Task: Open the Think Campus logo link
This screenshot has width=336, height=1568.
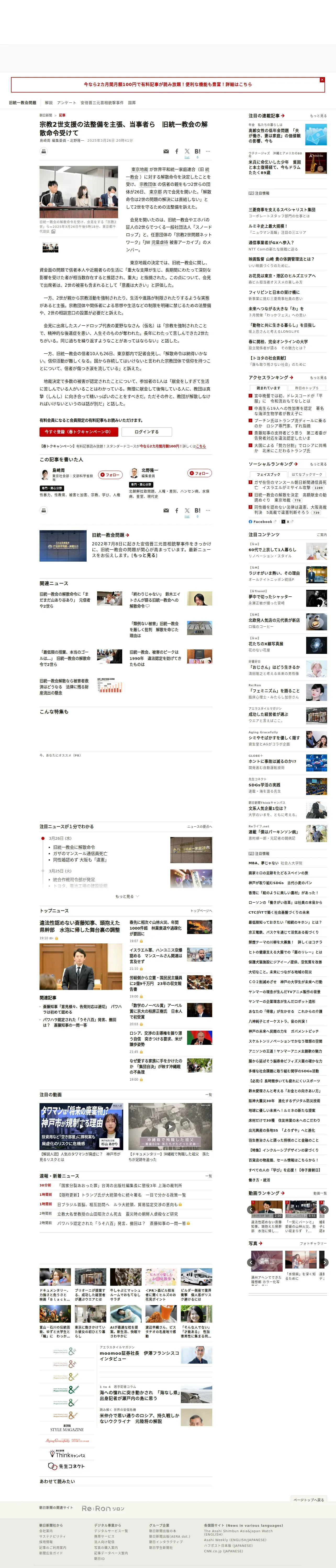Action: pyautogui.click(x=67, y=1454)
